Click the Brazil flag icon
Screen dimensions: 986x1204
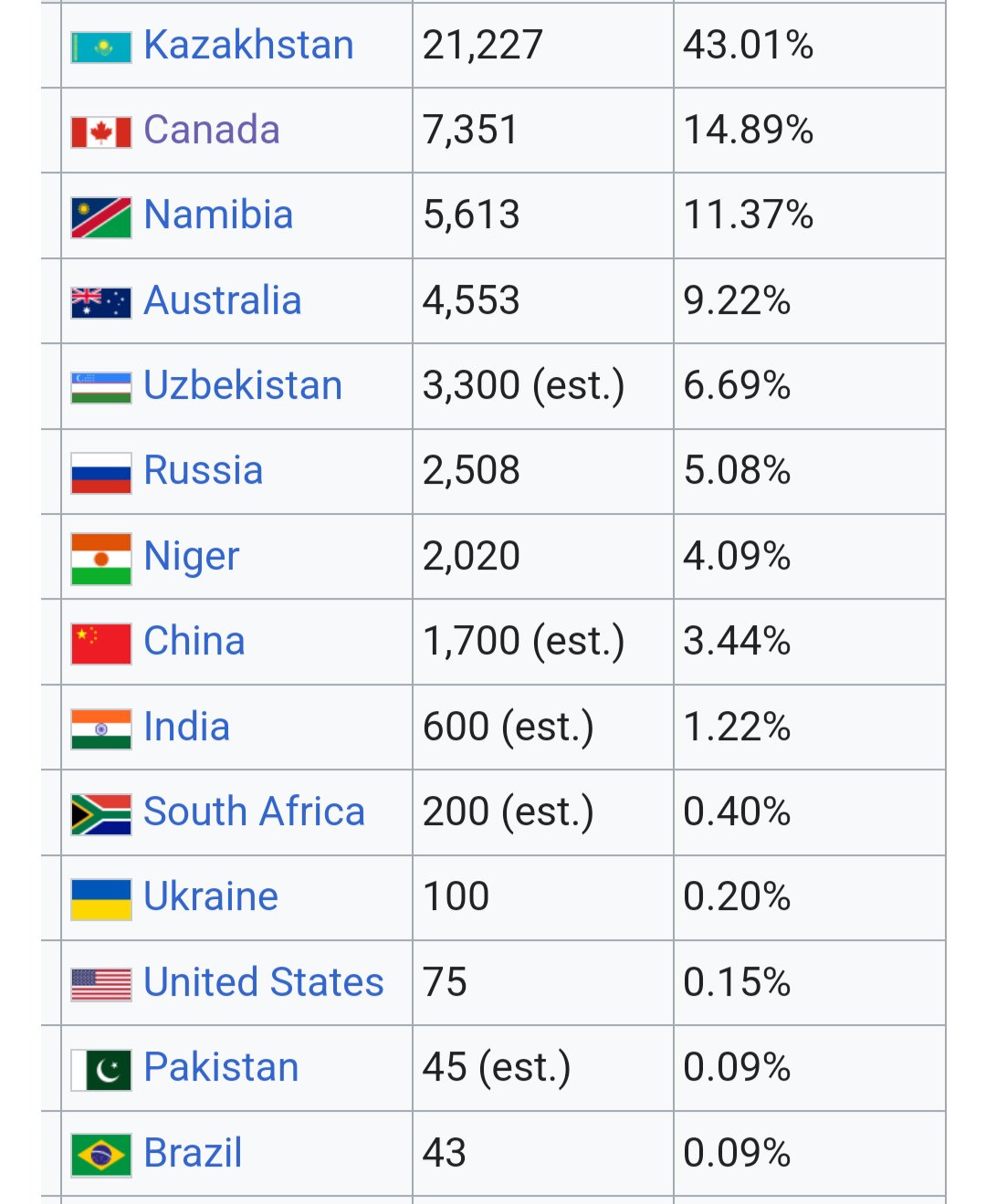pyautogui.click(x=101, y=1156)
